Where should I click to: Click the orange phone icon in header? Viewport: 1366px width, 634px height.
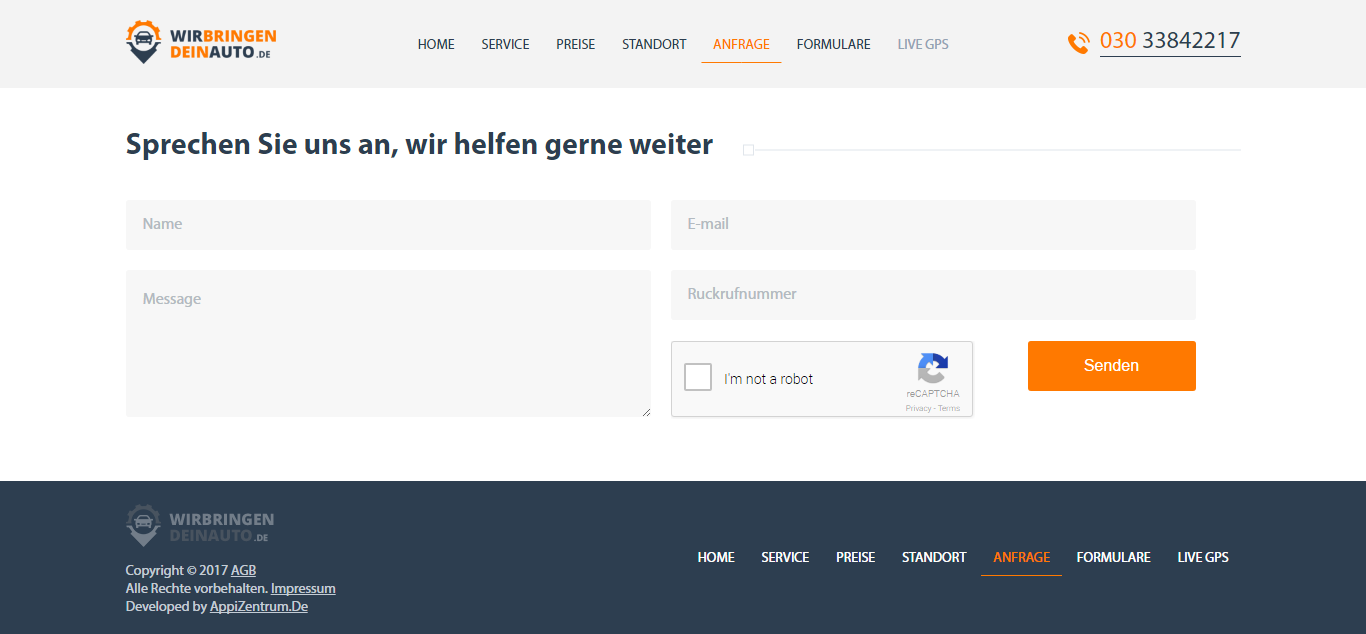pos(1079,43)
